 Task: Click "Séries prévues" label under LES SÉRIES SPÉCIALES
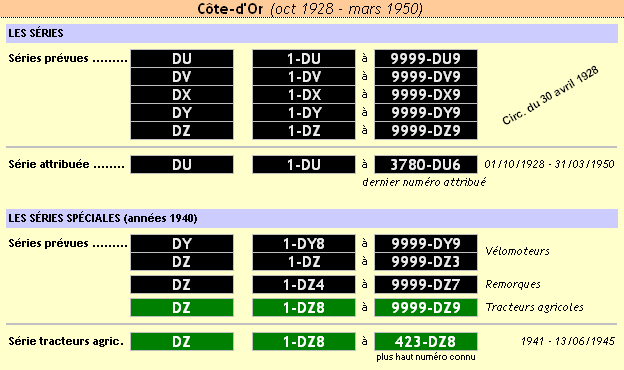pos(68,243)
